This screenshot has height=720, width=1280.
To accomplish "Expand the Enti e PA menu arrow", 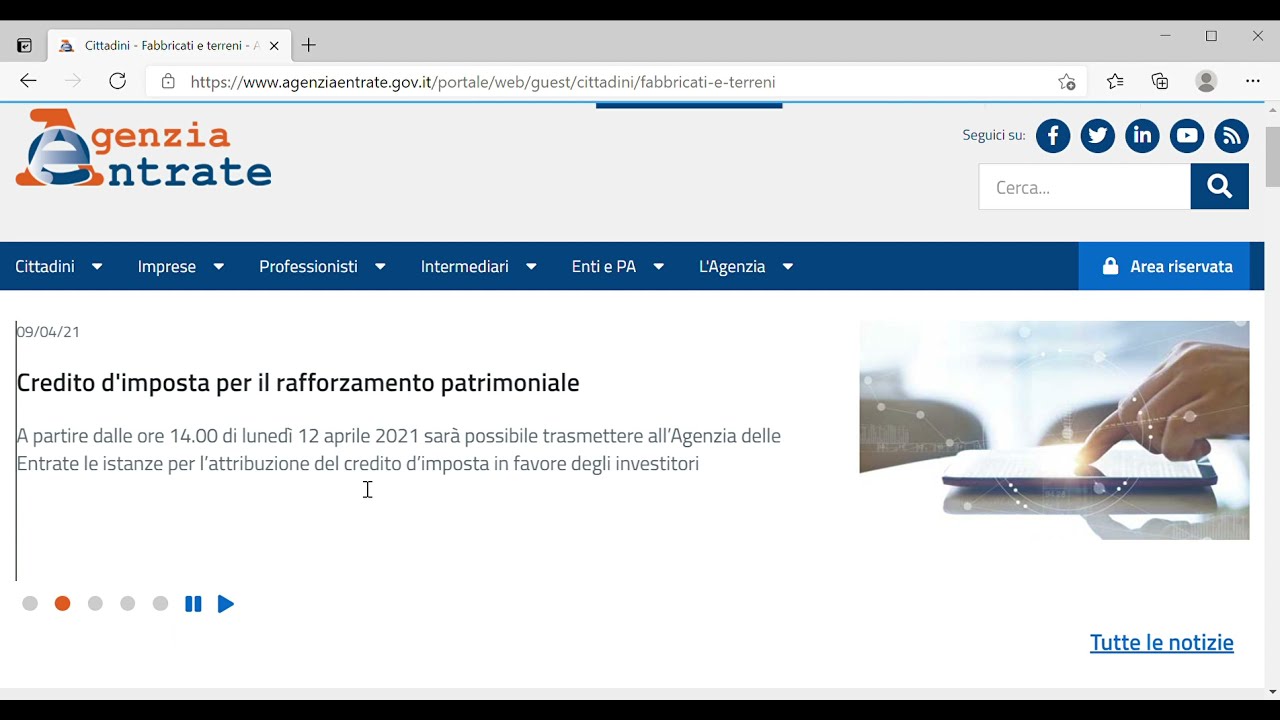I will pyautogui.click(x=658, y=267).
